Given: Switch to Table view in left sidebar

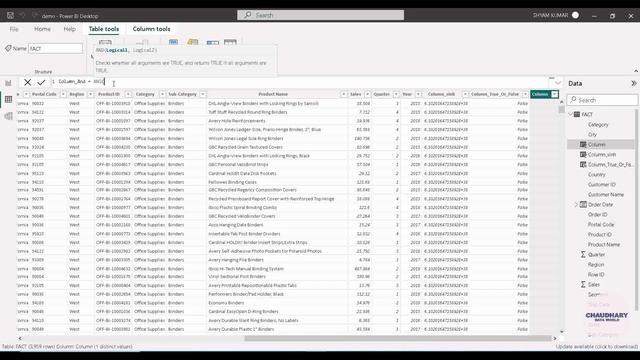Looking at the screenshot, I should [x=8, y=100].
